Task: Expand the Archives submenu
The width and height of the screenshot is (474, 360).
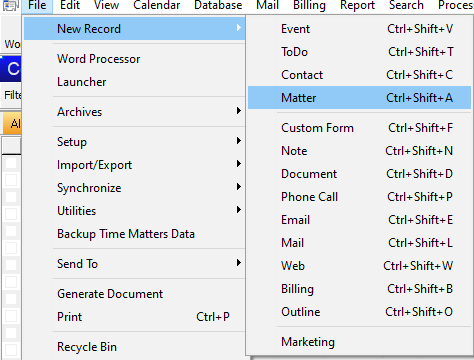Action: click(135, 112)
